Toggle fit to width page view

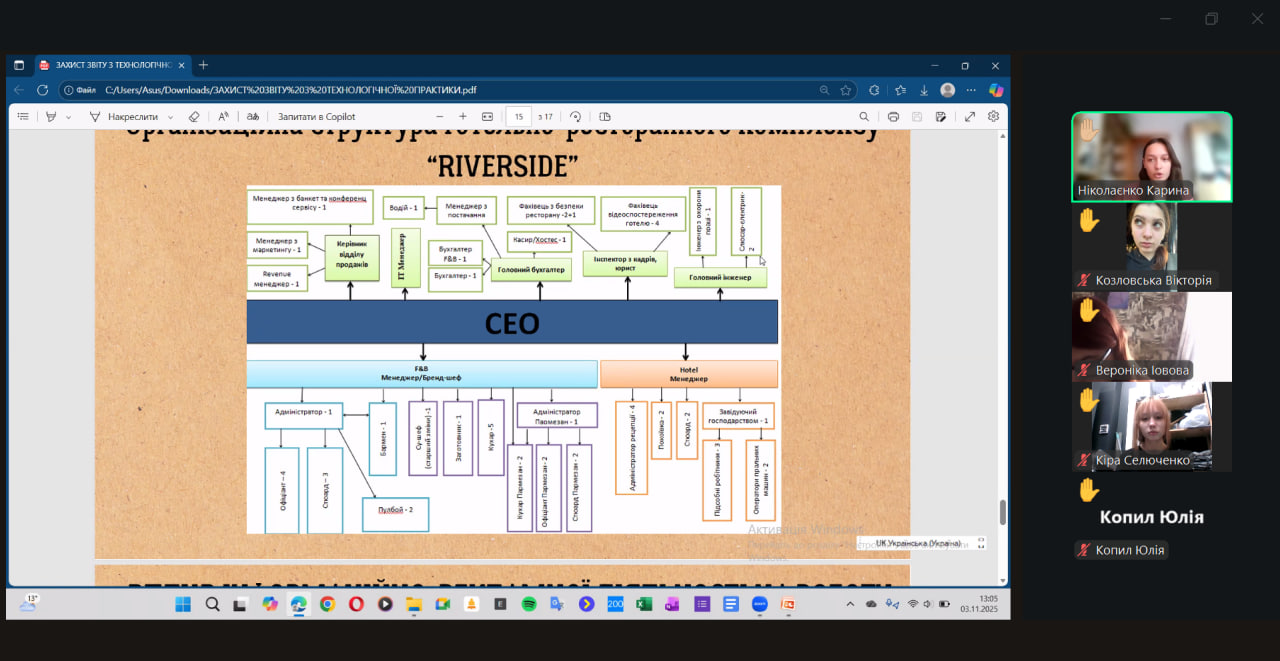pyautogui.click(x=488, y=117)
